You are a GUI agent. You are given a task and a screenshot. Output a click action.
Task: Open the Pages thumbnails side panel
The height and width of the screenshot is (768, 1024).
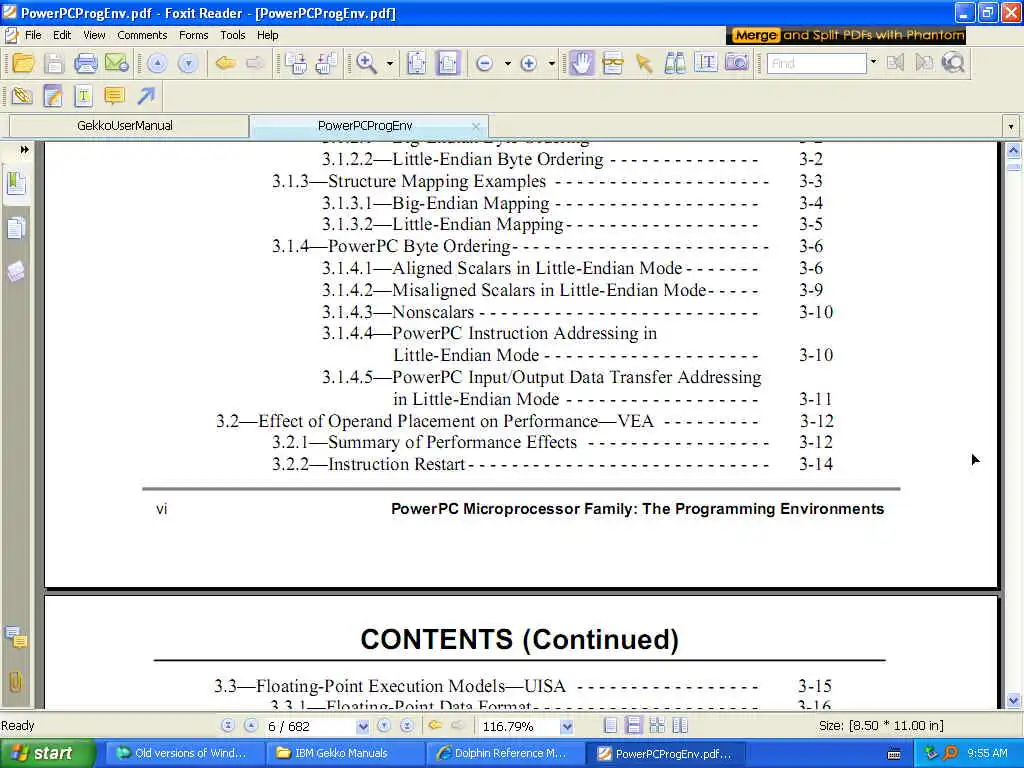point(16,229)
